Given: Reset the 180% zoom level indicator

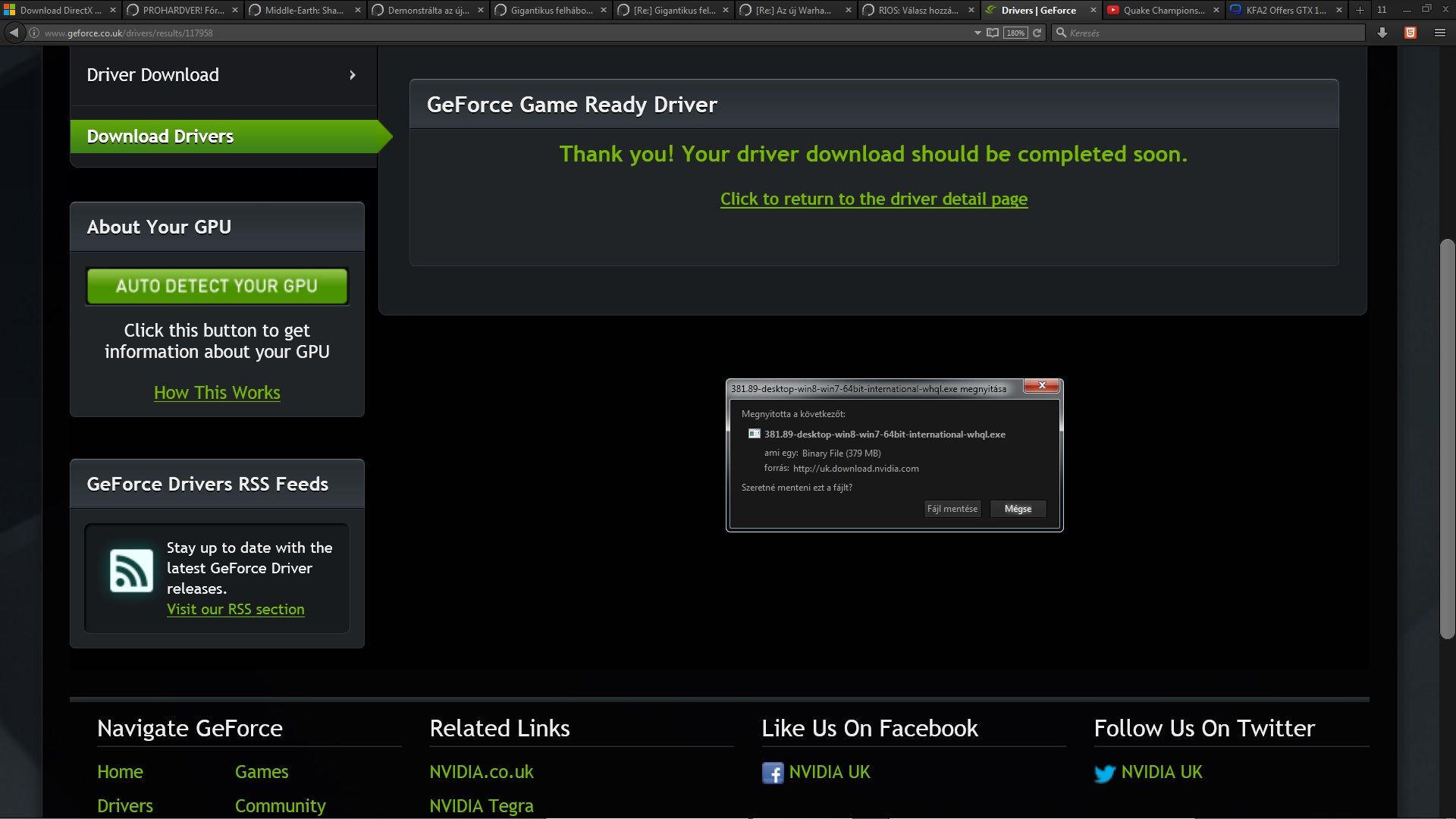Looking at the screenshot, I should click(1015, 33).
